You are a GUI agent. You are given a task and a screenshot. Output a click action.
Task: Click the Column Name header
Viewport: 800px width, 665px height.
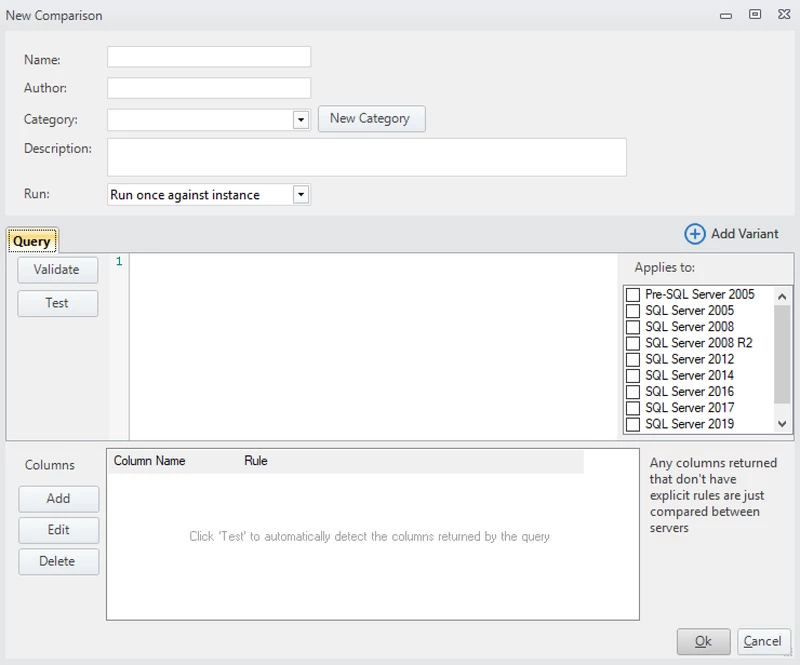(150, 461)
